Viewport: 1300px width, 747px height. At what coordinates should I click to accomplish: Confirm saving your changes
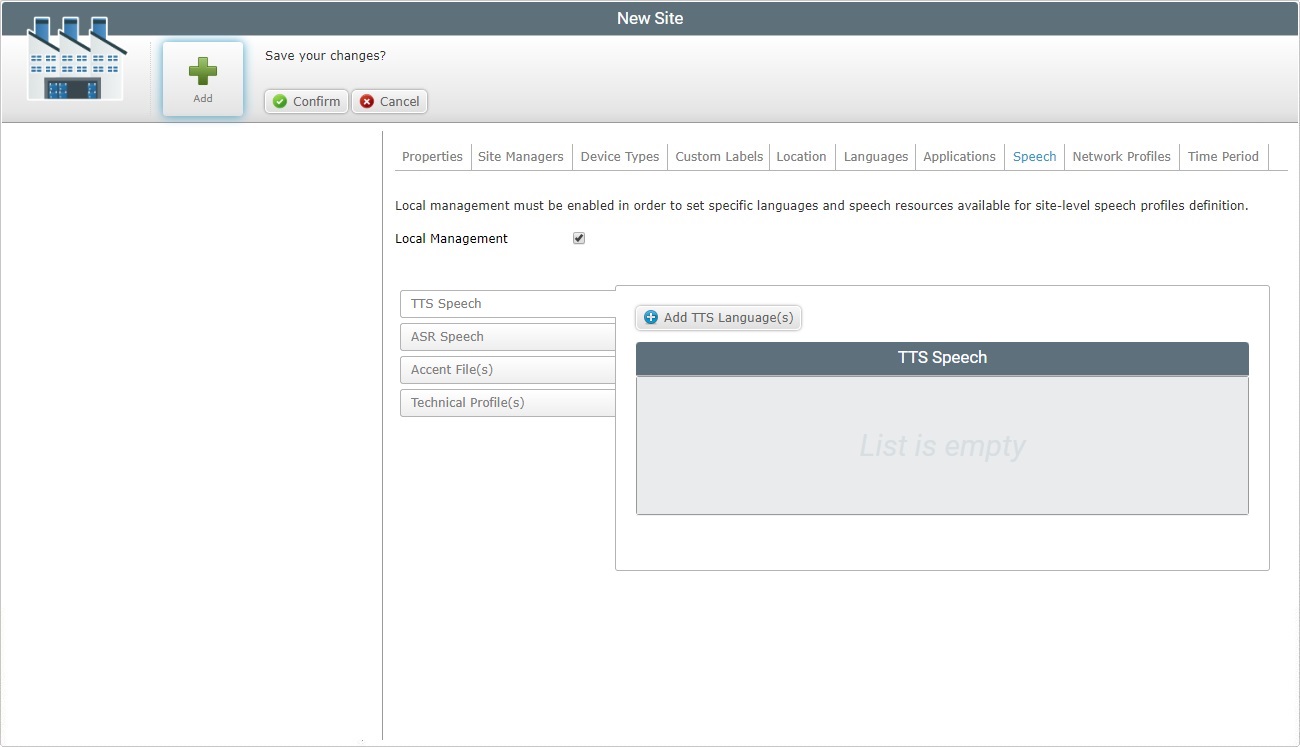point(305,101)
